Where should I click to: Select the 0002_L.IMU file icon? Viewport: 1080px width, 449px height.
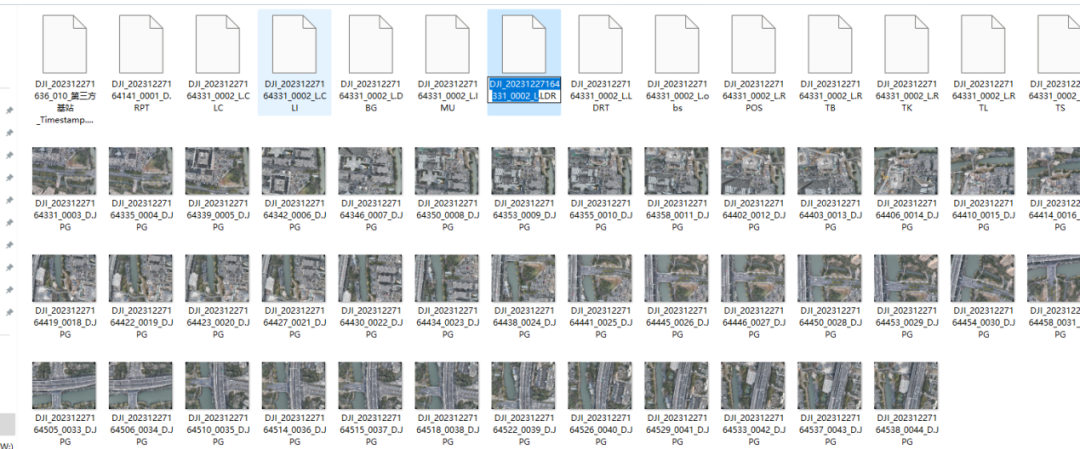click(448, 44)
